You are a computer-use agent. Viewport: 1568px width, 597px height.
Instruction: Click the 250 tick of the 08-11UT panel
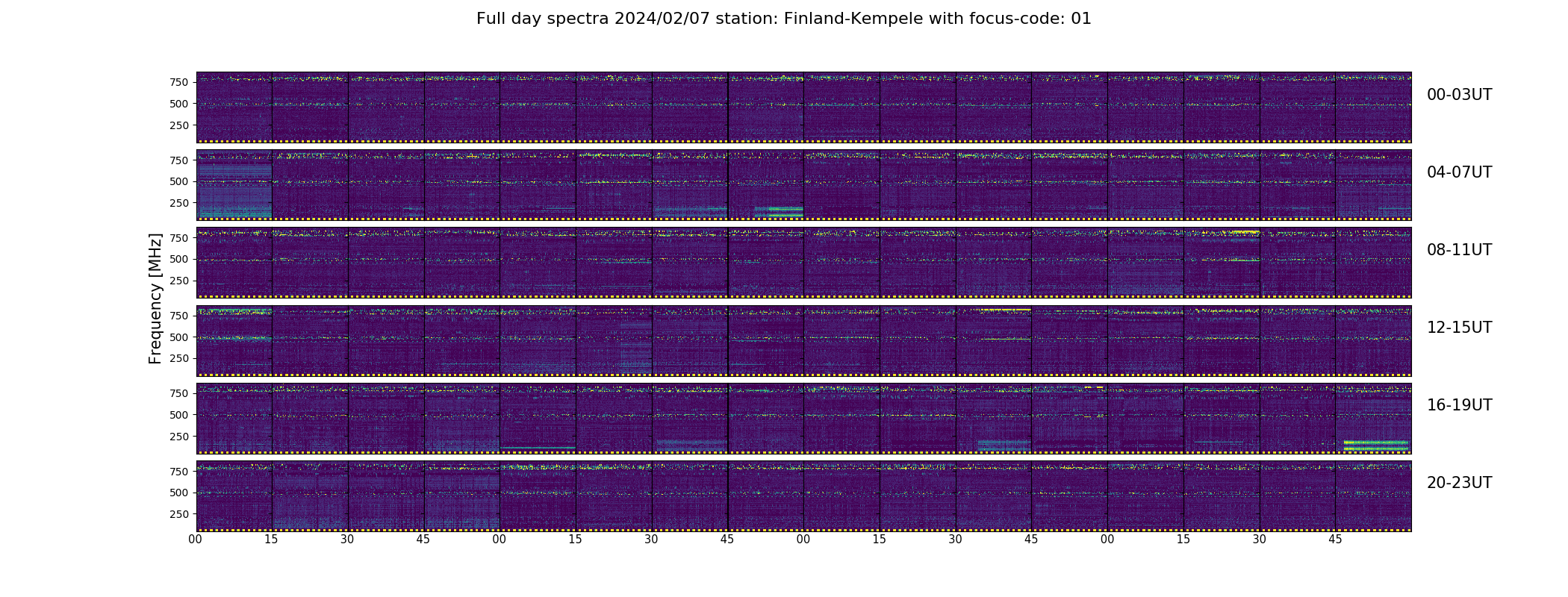tap(179, 281)
